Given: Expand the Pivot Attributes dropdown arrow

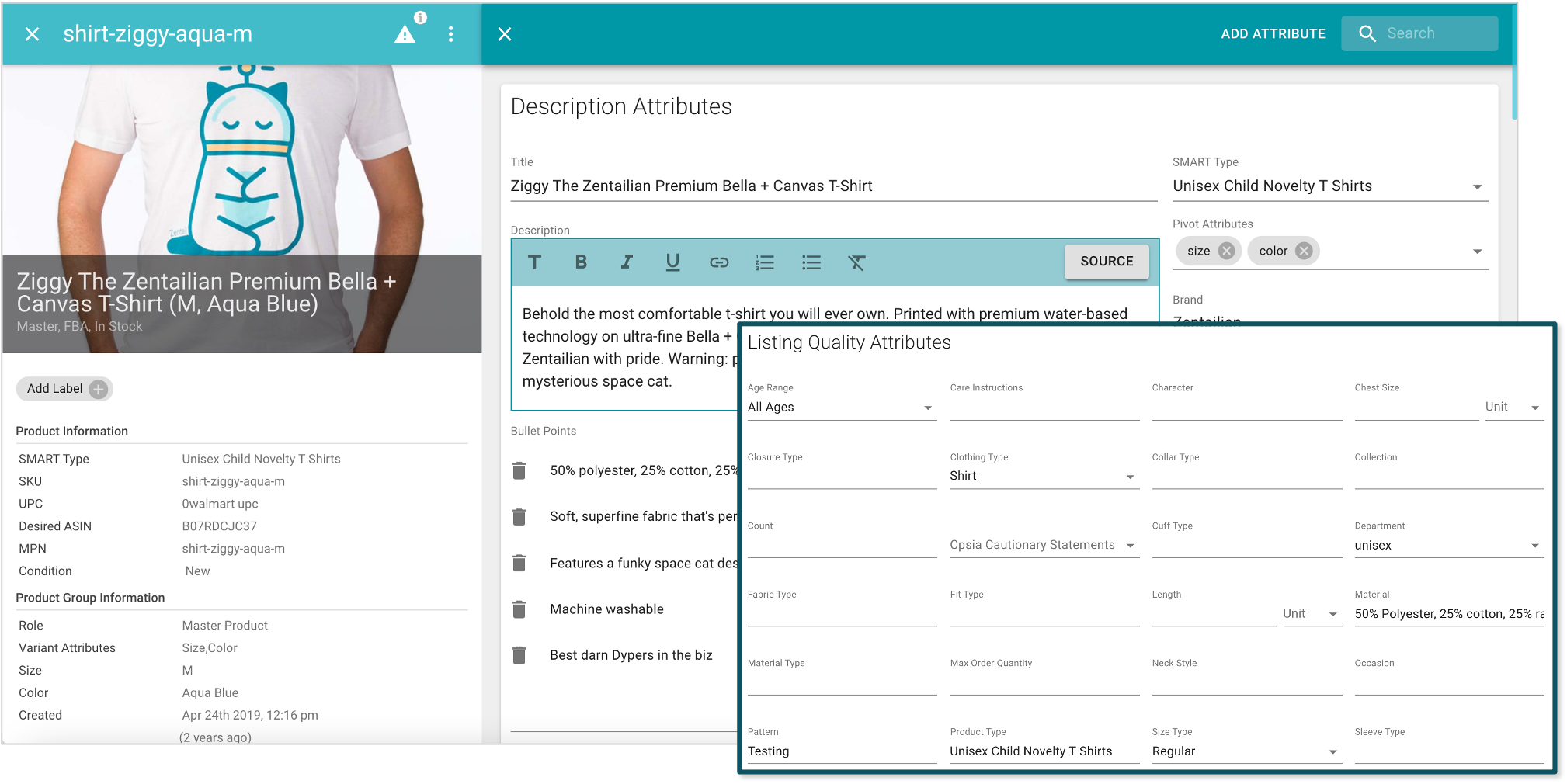Looking at the screenshot, I should tap(1477, 252).
